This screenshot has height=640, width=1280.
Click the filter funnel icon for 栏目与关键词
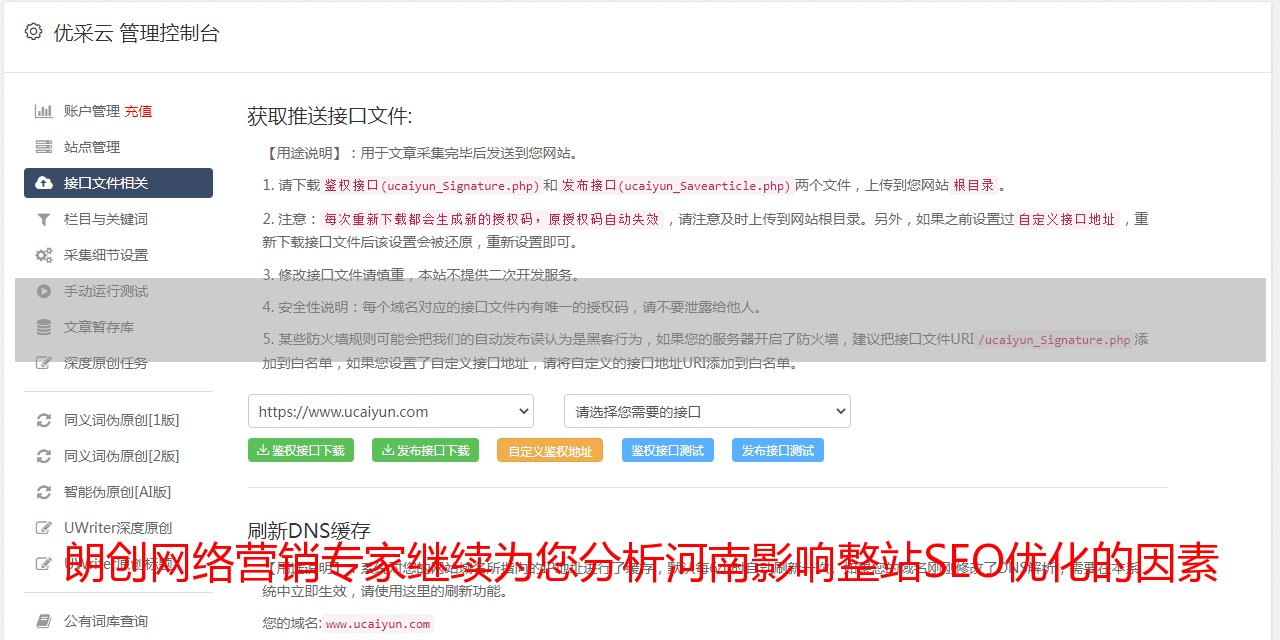pyautogui.click(x=44, y=219)
